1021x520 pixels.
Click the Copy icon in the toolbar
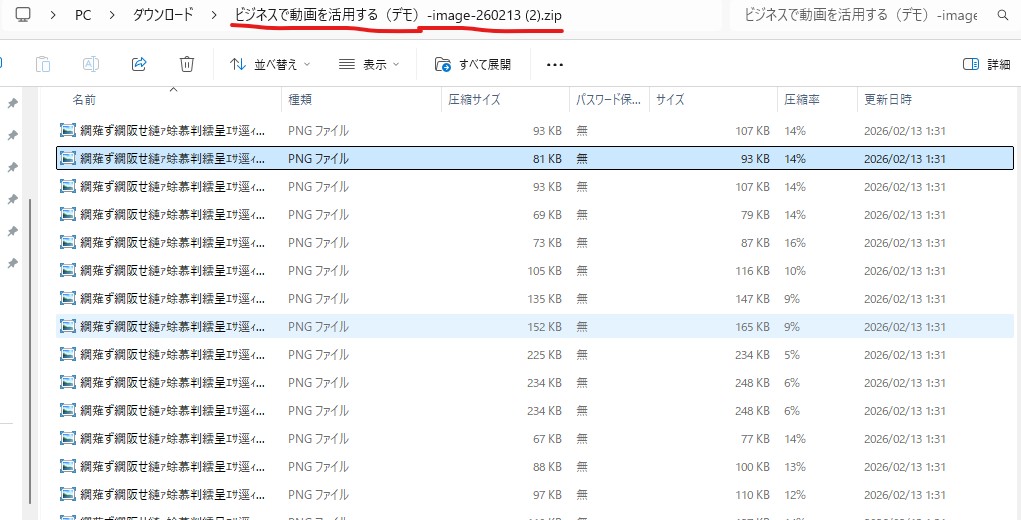[43, 64]
